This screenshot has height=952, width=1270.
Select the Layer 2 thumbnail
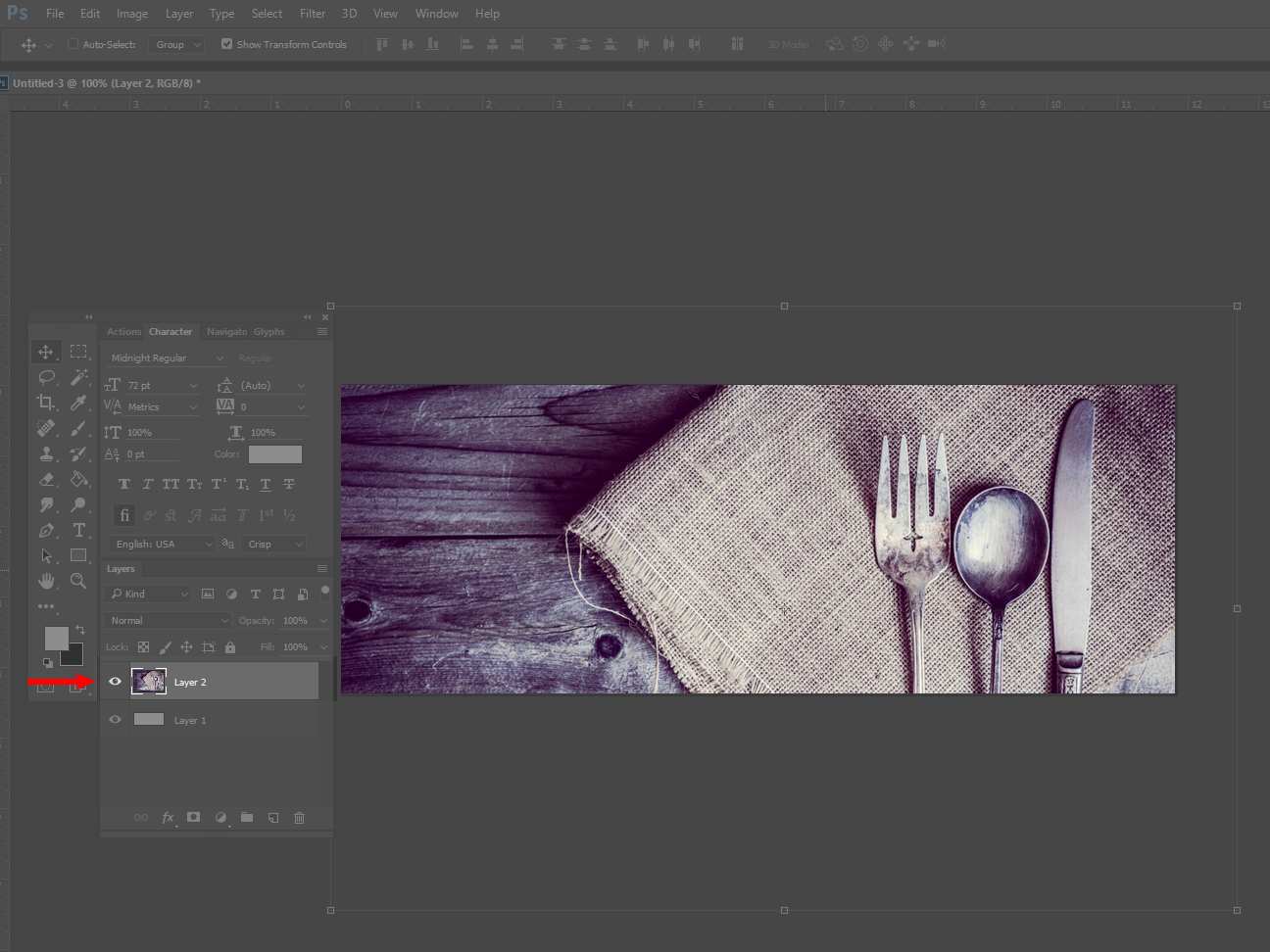click(149, 682)
